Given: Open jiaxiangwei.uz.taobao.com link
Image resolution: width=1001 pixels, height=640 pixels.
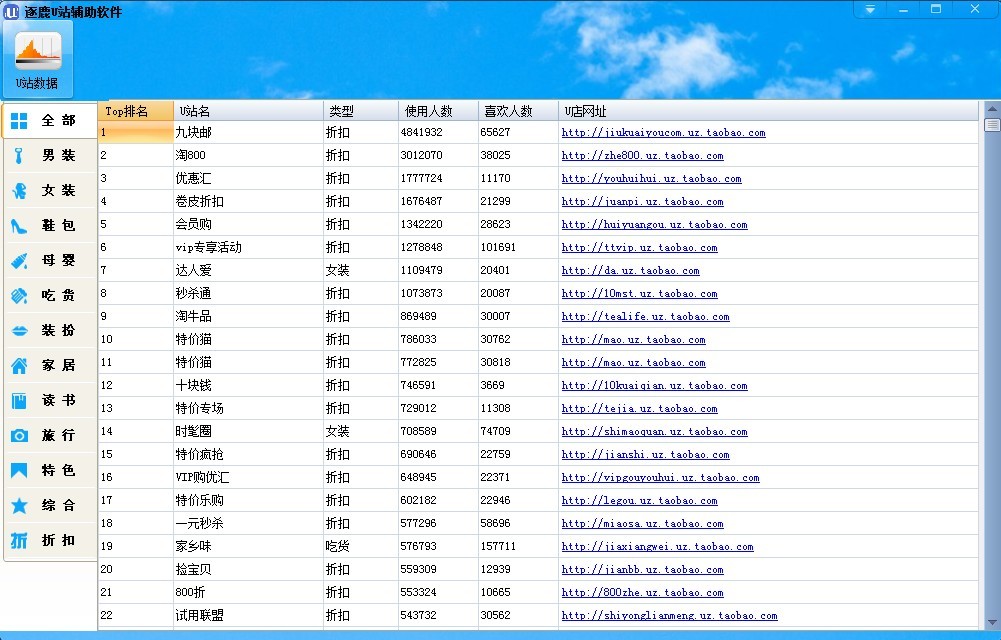Looking at the screenshot, I should pyautogui.click(x=658, y=546).
